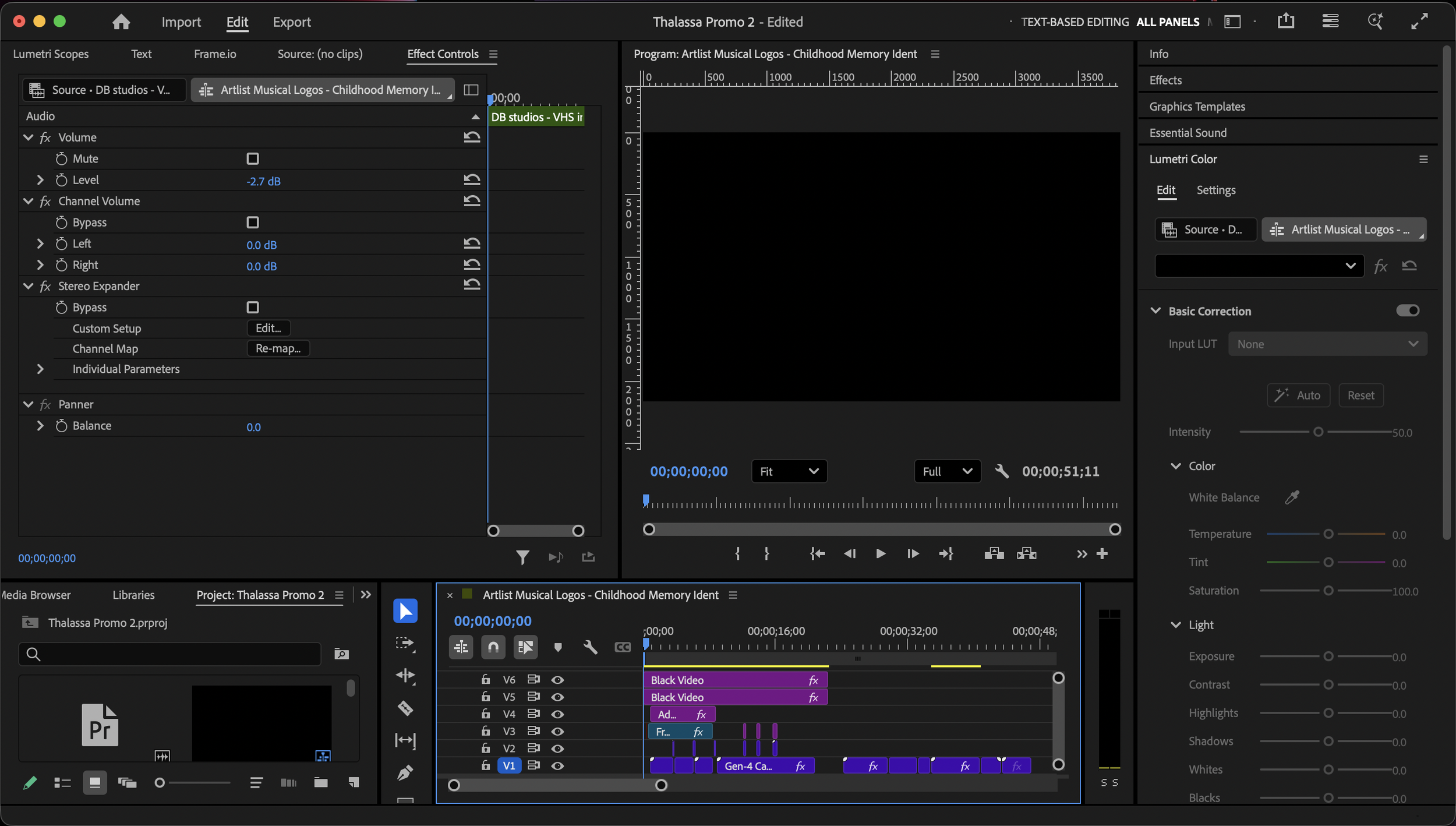The width and height of the screenshot is (1456, 826).
Task: Click the Re-map... button
Action: coord(278,348)
